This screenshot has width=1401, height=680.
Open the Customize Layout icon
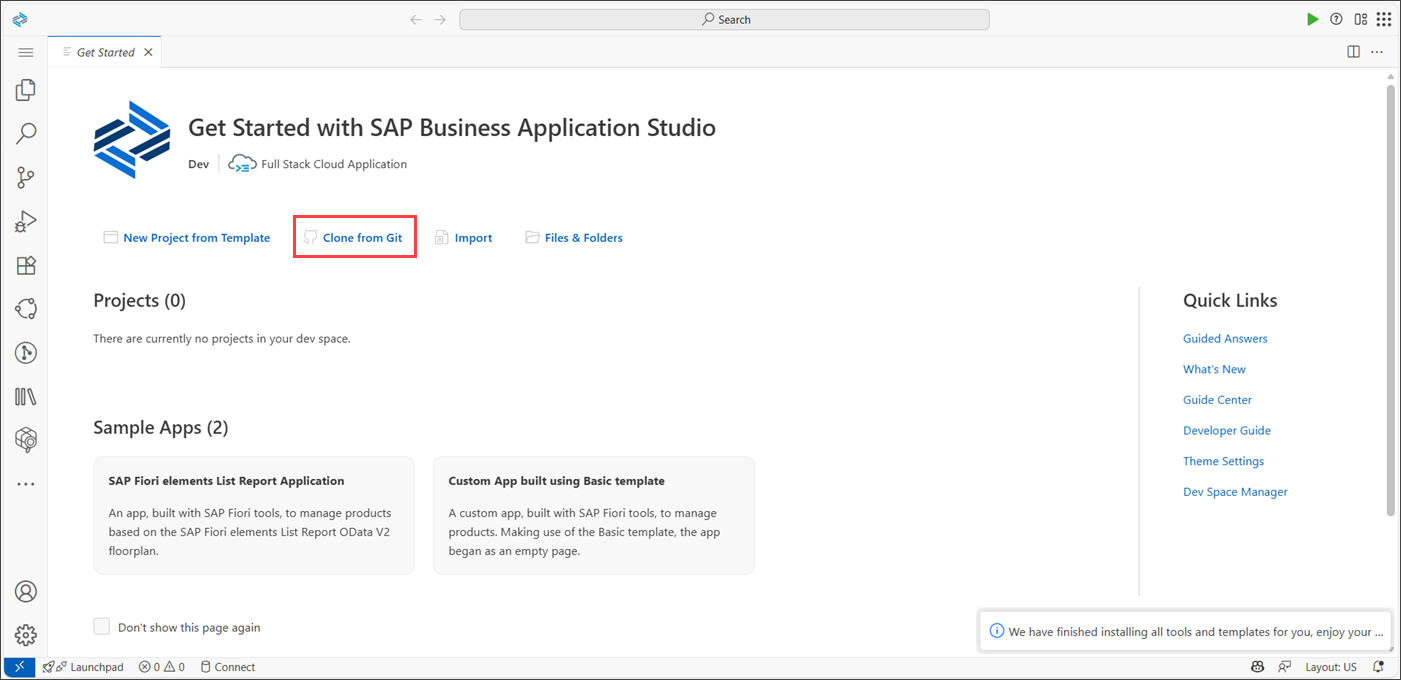point(1361,19)
